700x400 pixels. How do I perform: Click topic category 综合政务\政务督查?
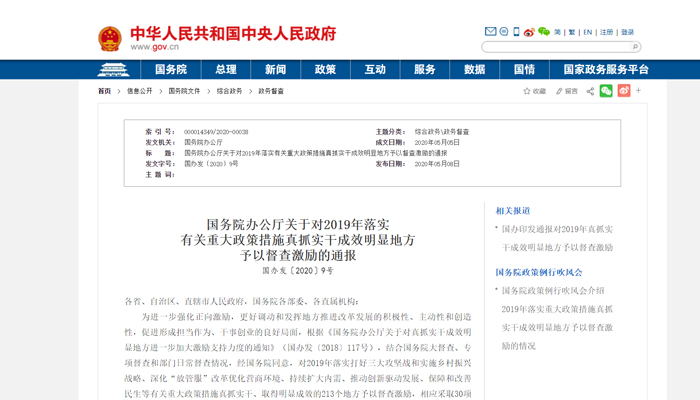point(442,132)
